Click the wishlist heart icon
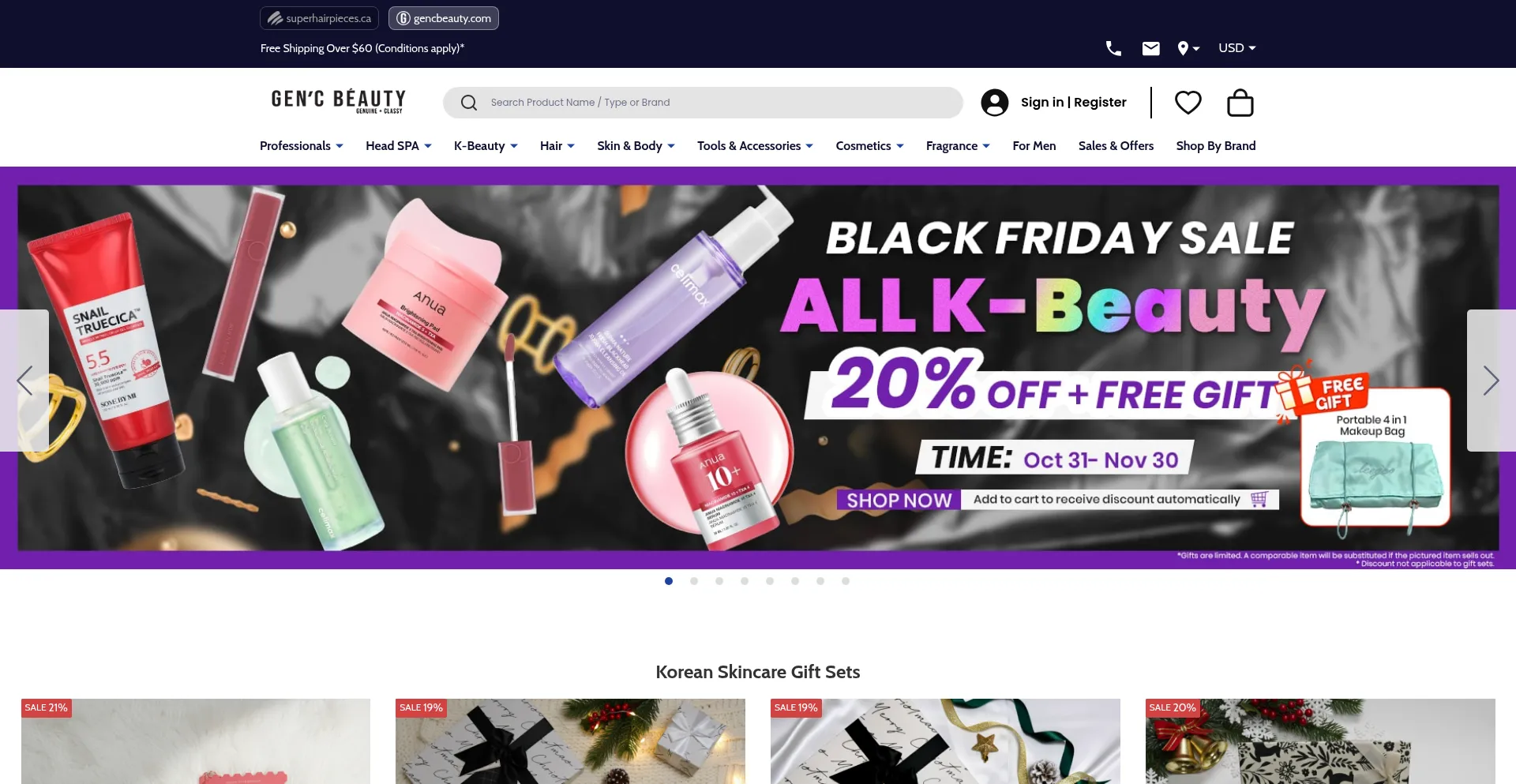The width and height of the screenshot is (1516, 784). tap(1188, 103)
